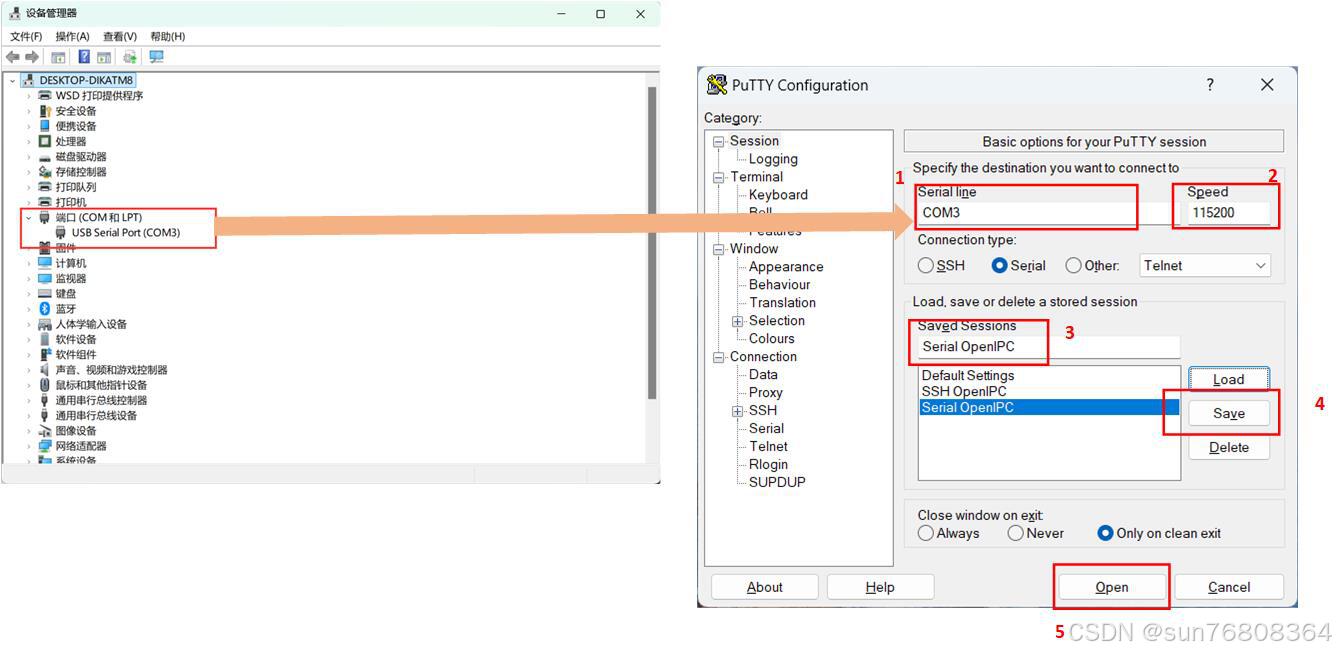Click the 监视器 monitor icon
This screenshot has width=1336, height=654.
45,278
